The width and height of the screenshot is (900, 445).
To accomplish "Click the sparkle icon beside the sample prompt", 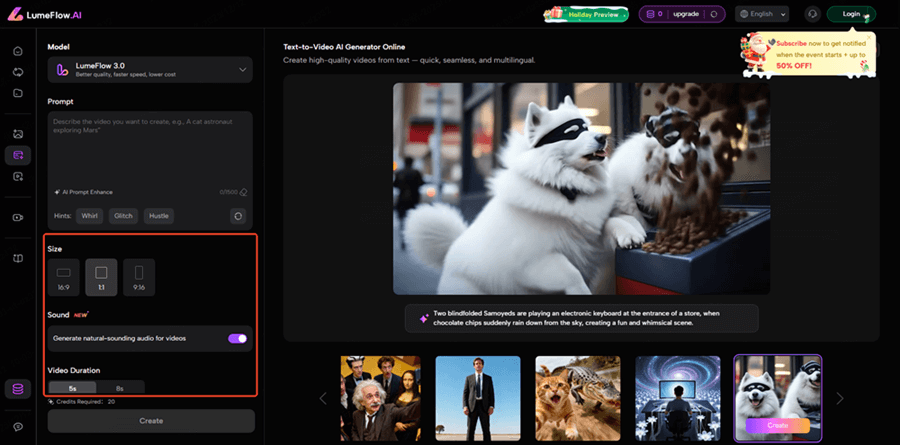I will click(424, 318).
